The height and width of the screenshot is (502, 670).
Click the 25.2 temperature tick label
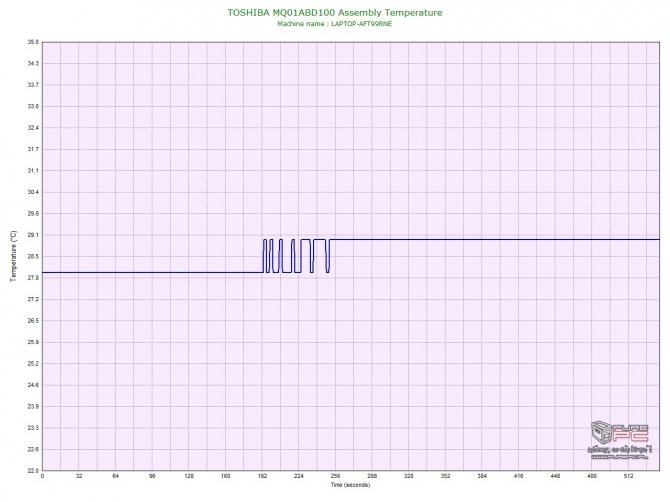coord(33,364)
